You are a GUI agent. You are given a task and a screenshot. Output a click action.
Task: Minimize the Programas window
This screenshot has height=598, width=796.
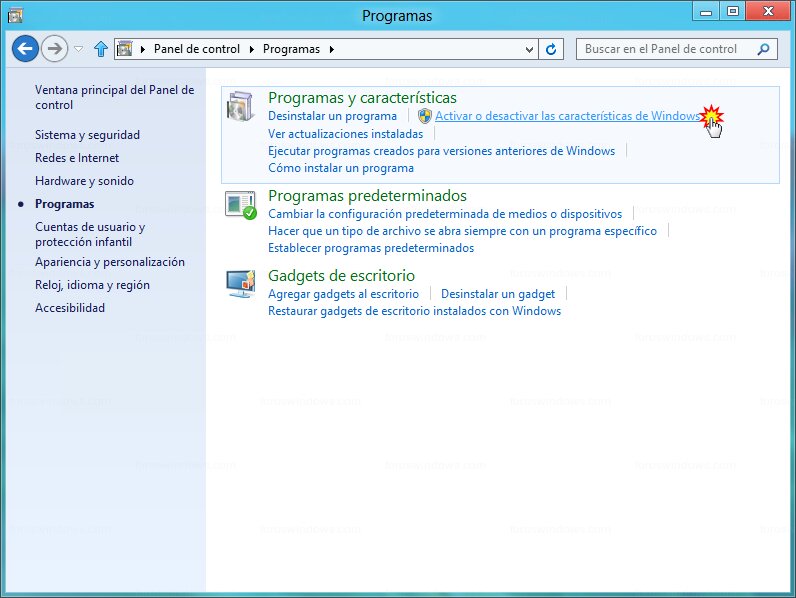tap(706, 12)
